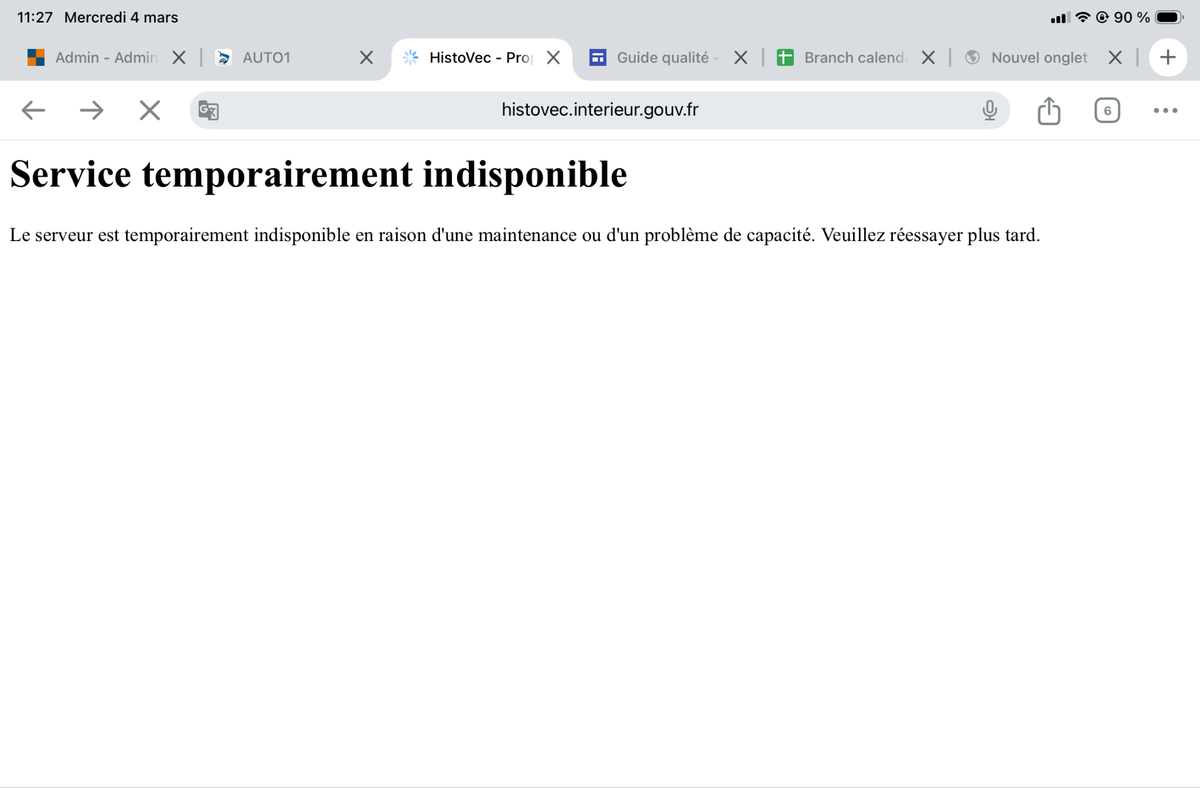Tap the Wi-Fi status icon
This screenshot has width=1200, height=788.
(x=1083, y=17)
